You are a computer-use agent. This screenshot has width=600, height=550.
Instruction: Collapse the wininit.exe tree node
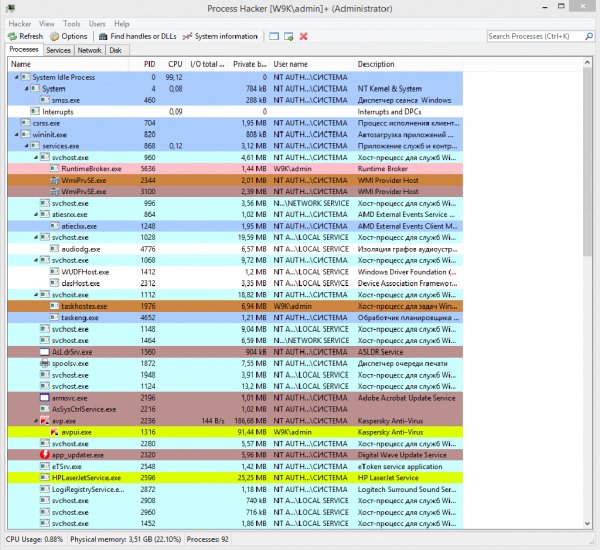(16, 135)
